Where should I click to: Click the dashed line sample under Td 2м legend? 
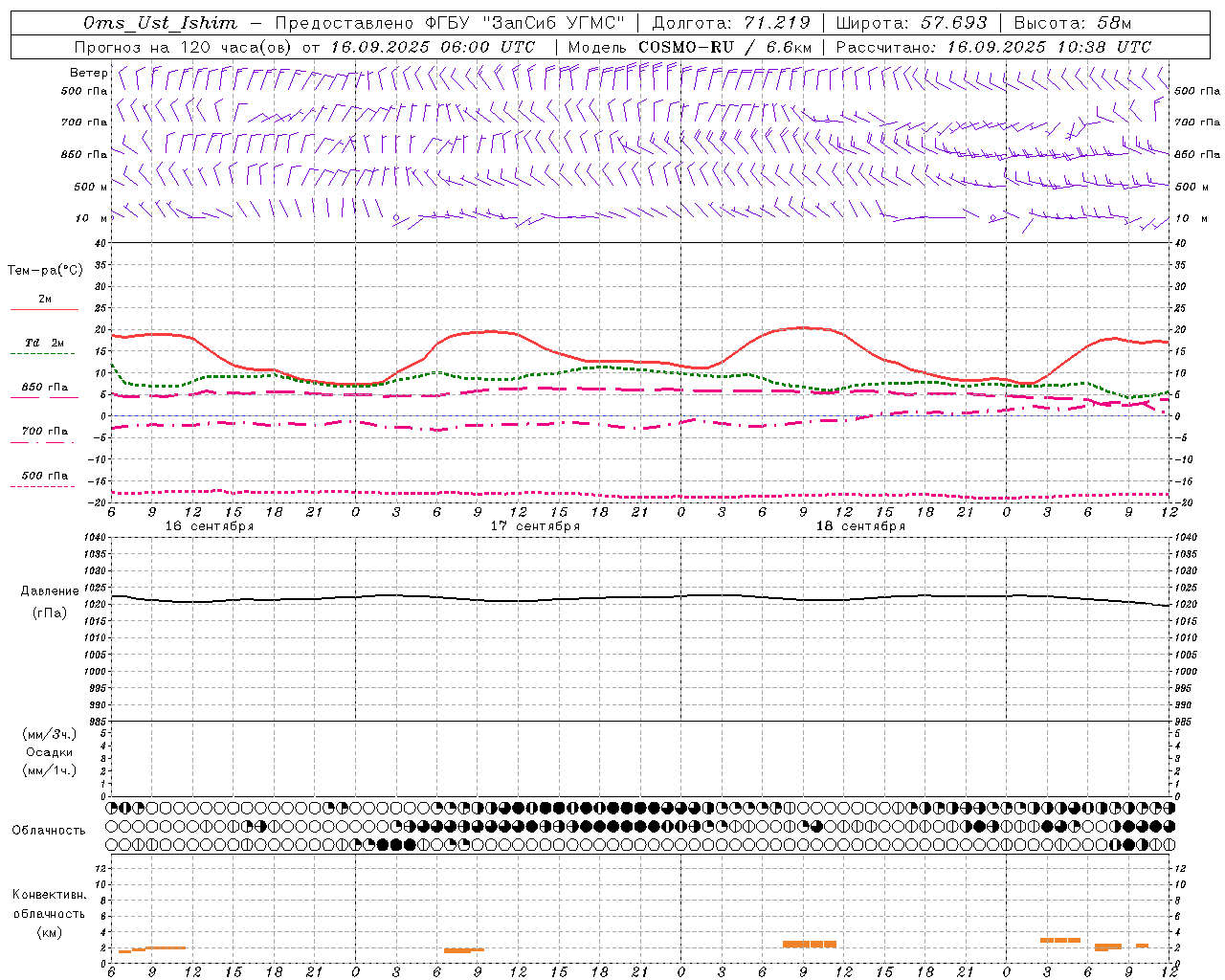[42, 354]
